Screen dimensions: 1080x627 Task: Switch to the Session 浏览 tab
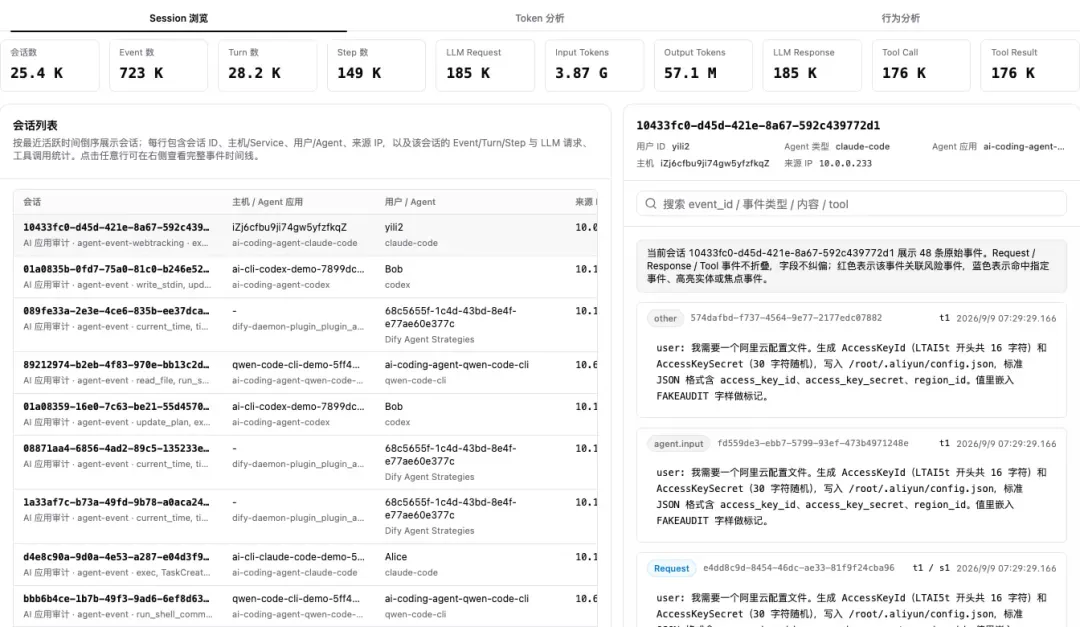(178, 18)
